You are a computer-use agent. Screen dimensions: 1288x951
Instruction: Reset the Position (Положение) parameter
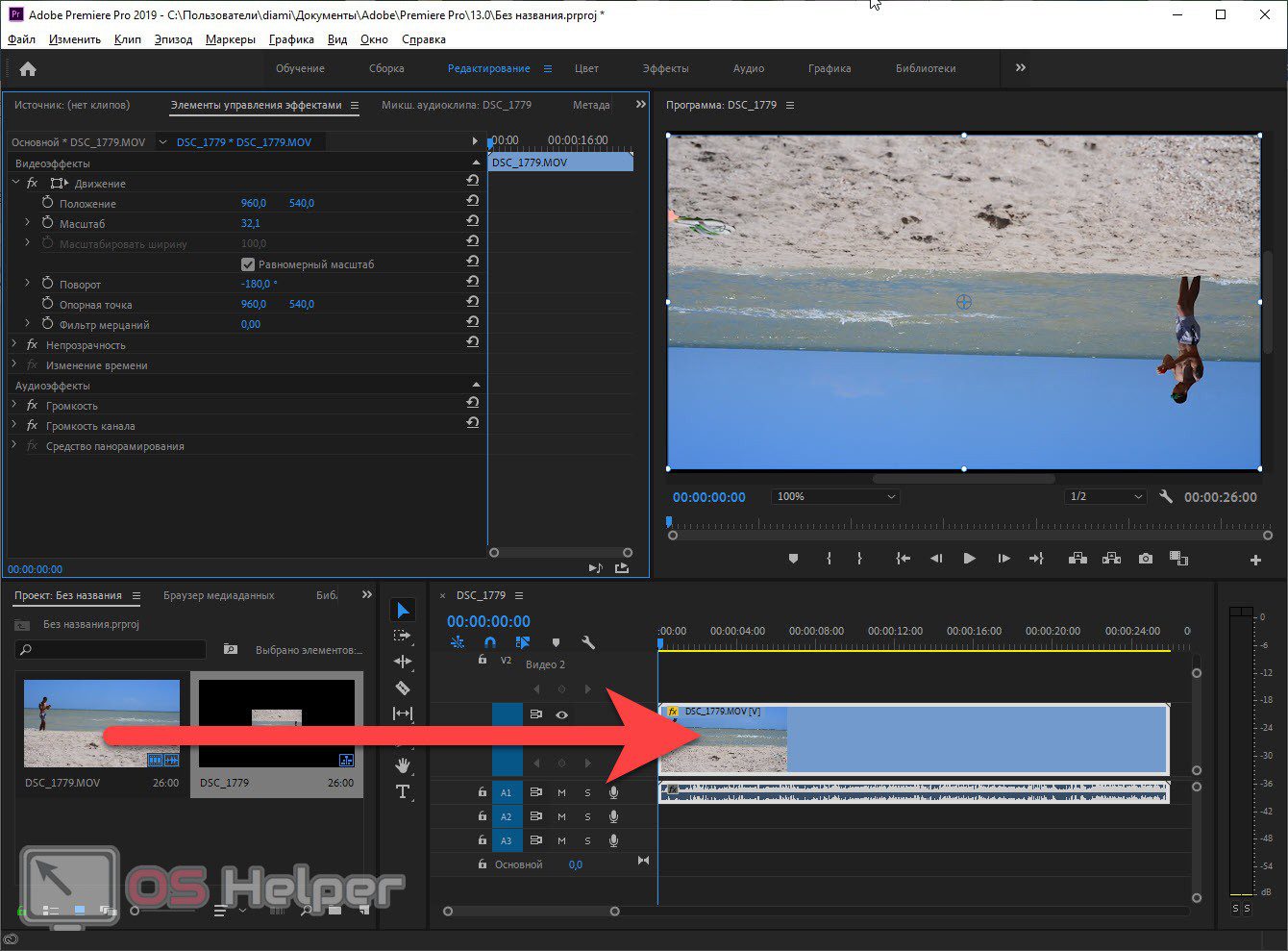tap(473, 201)
